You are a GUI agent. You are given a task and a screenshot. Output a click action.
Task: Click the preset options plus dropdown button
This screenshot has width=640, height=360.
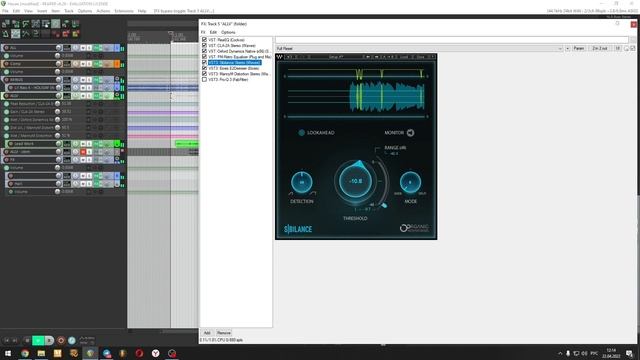(x=567, y=49)
